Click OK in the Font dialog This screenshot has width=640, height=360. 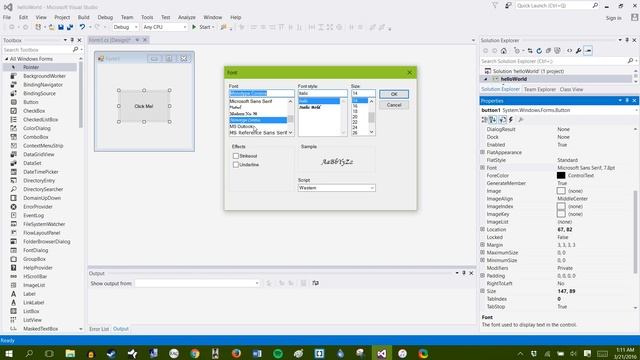[393, 94]
